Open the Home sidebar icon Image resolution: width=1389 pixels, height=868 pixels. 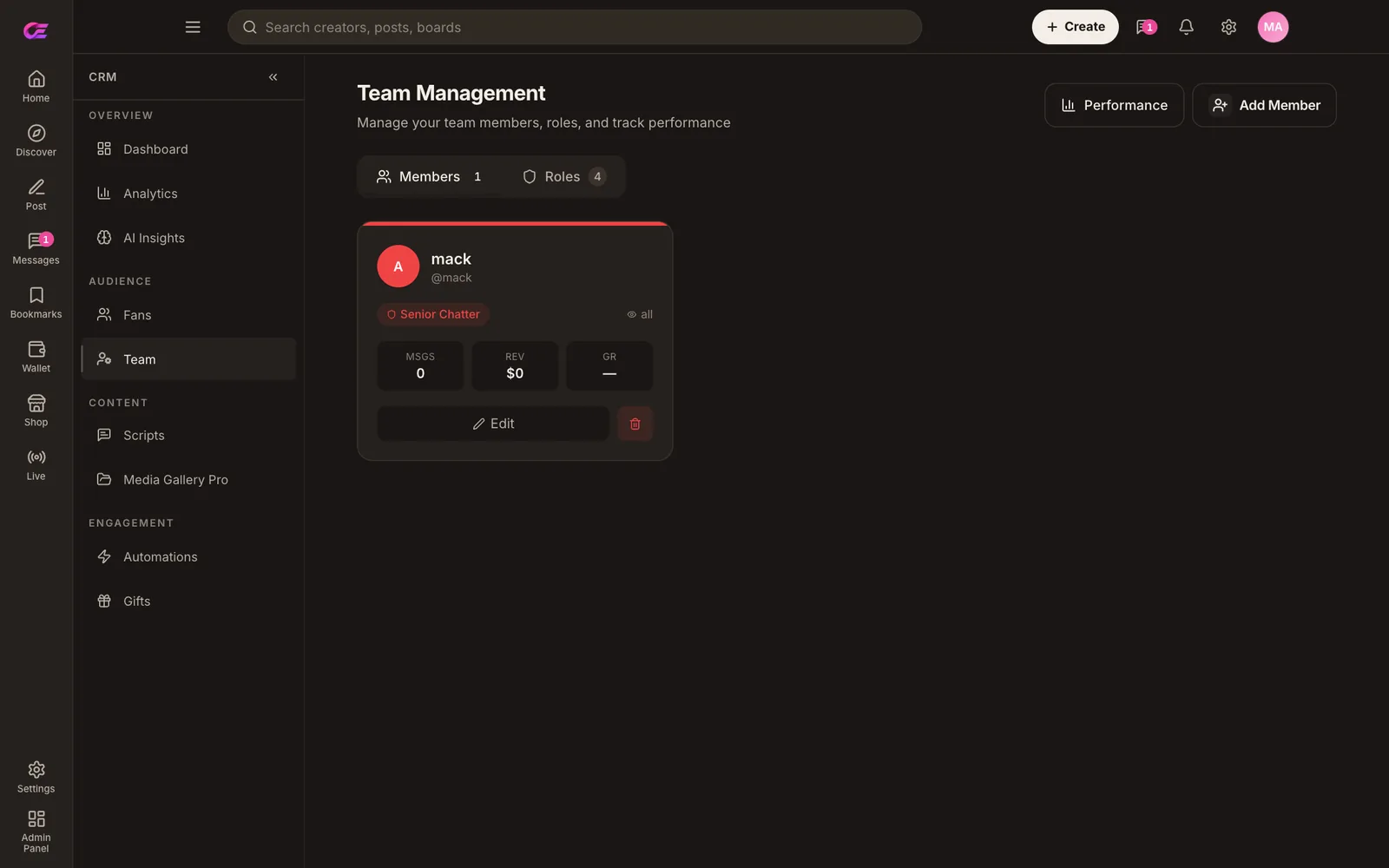pyautogui.click(x=36, y=86)
